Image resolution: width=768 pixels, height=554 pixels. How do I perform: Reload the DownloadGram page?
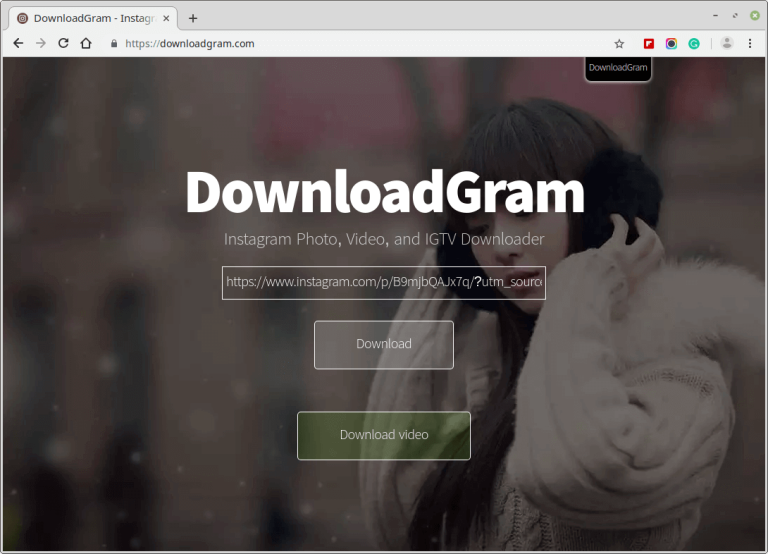[64, 44]
